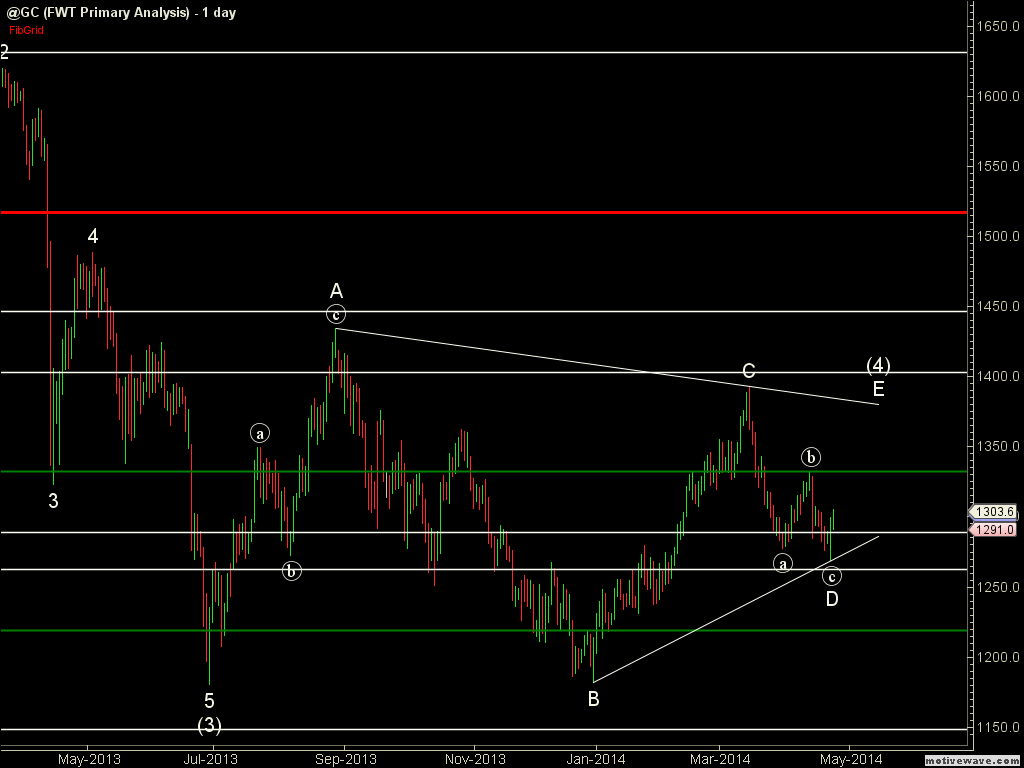Select wave label 2 in the top-left corner
Screen dimensions: 1024x768
point(5,52)
